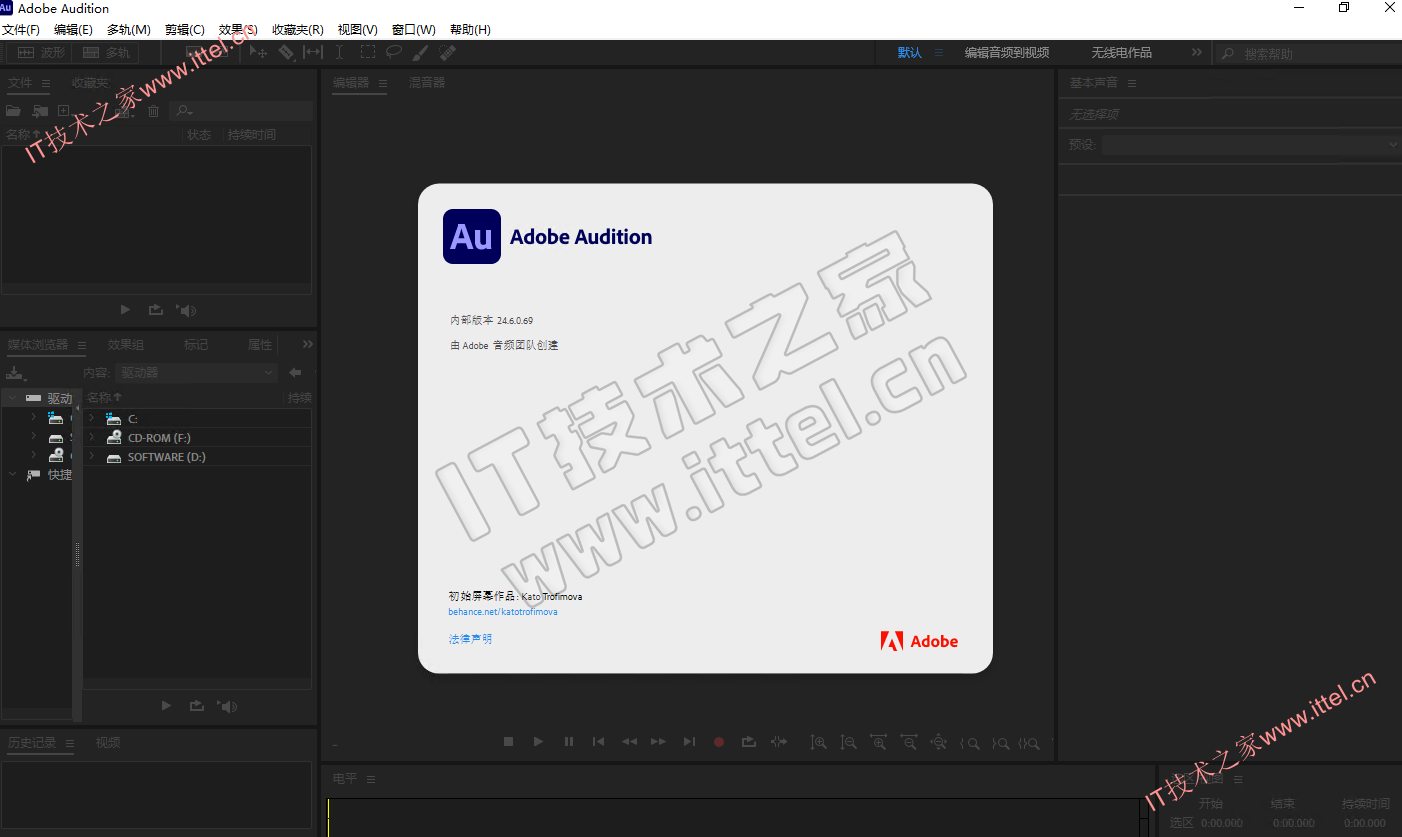1402x837 pixels.
Task: Toggle Loop Playback in editor transport
Action: (x=748, y=742)
